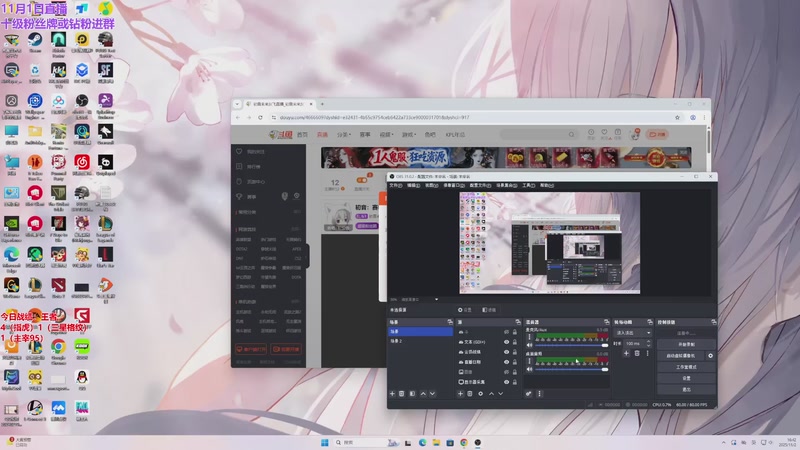Image resolution: width=800 pixels, height=450 pixels.
Task: Lock the 文本 (GDI+) source
Action: click(515, 342)
